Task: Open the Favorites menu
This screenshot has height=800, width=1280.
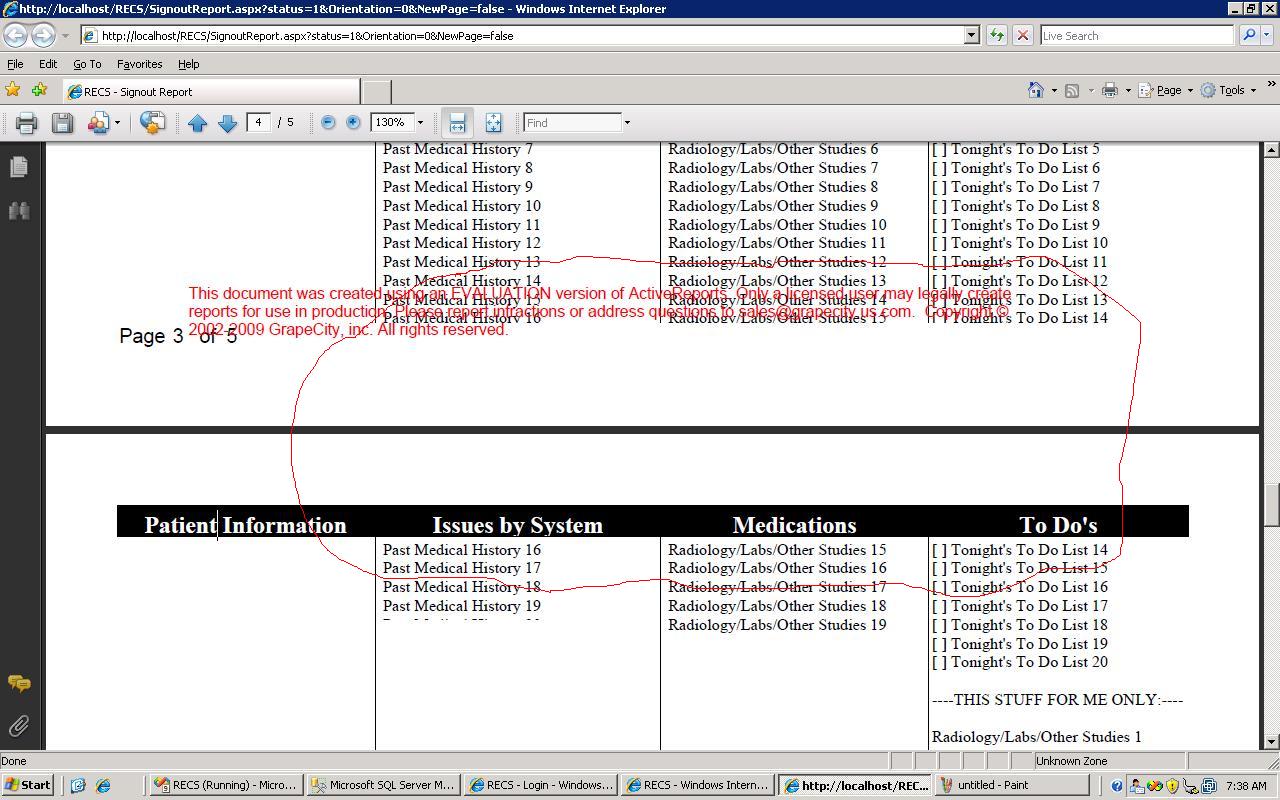Action: (x=139, y=63)
